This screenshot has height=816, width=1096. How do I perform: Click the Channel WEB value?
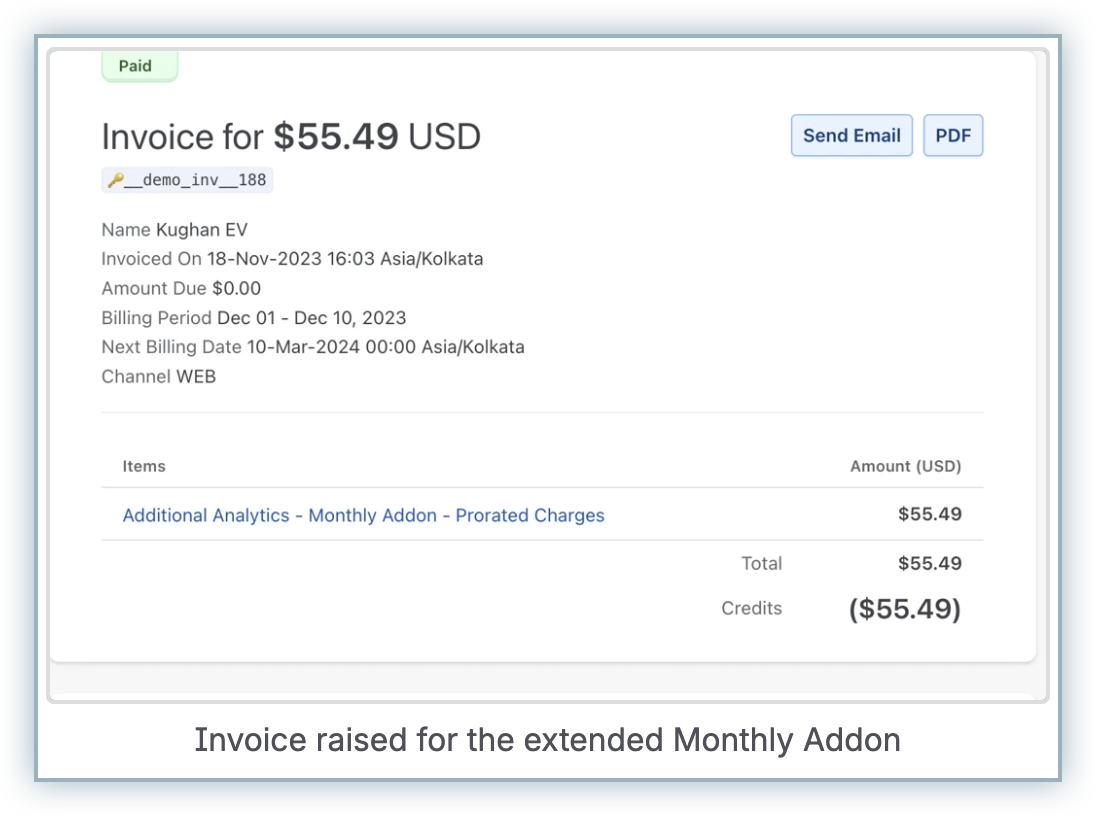(x=196, y=377)
